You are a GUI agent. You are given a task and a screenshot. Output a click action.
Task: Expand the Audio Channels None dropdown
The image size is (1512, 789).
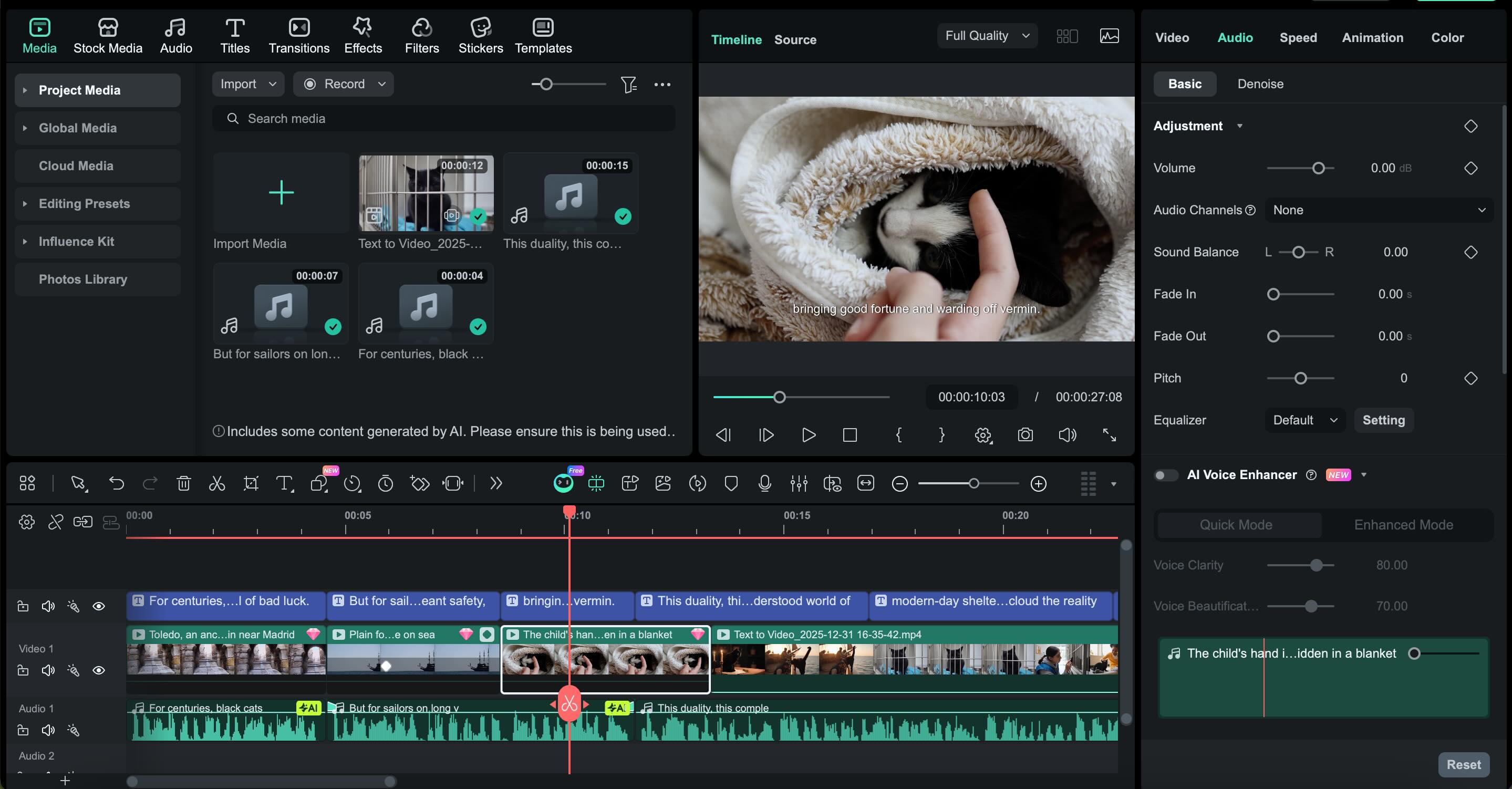click(x=1379, y=210)
